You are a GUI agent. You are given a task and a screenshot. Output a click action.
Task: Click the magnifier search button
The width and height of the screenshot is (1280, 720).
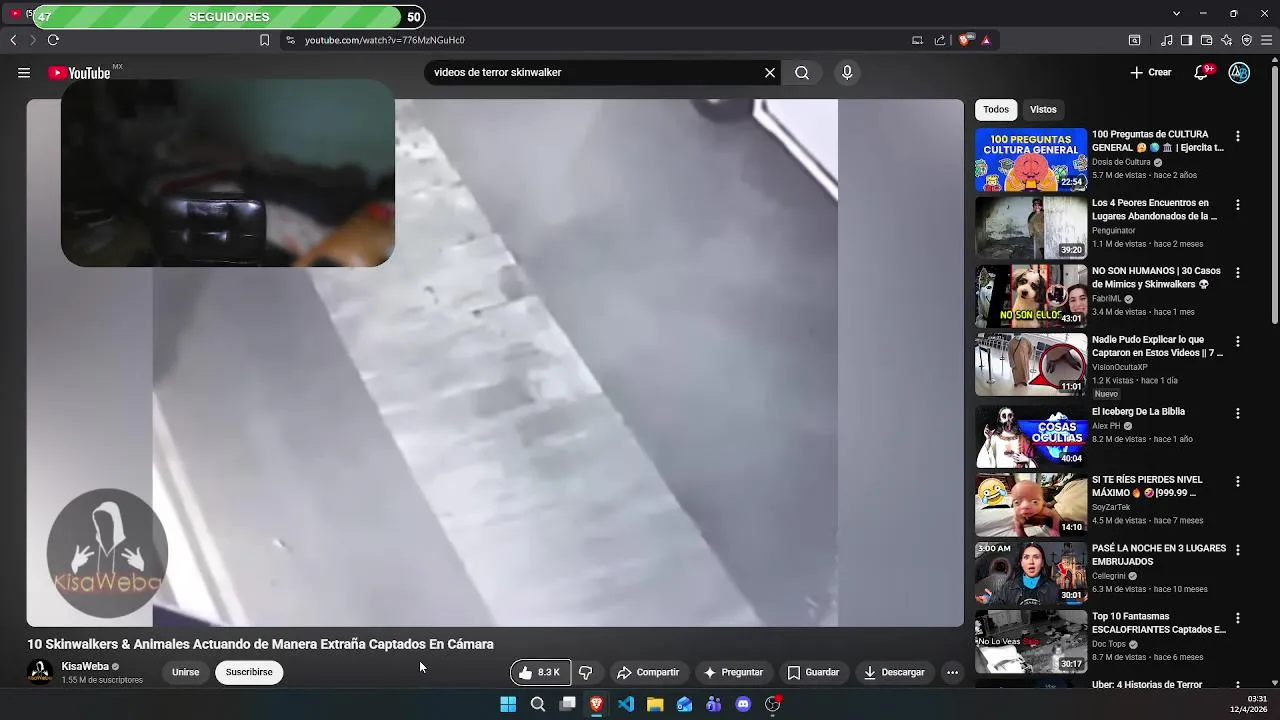tap(802, 73)
